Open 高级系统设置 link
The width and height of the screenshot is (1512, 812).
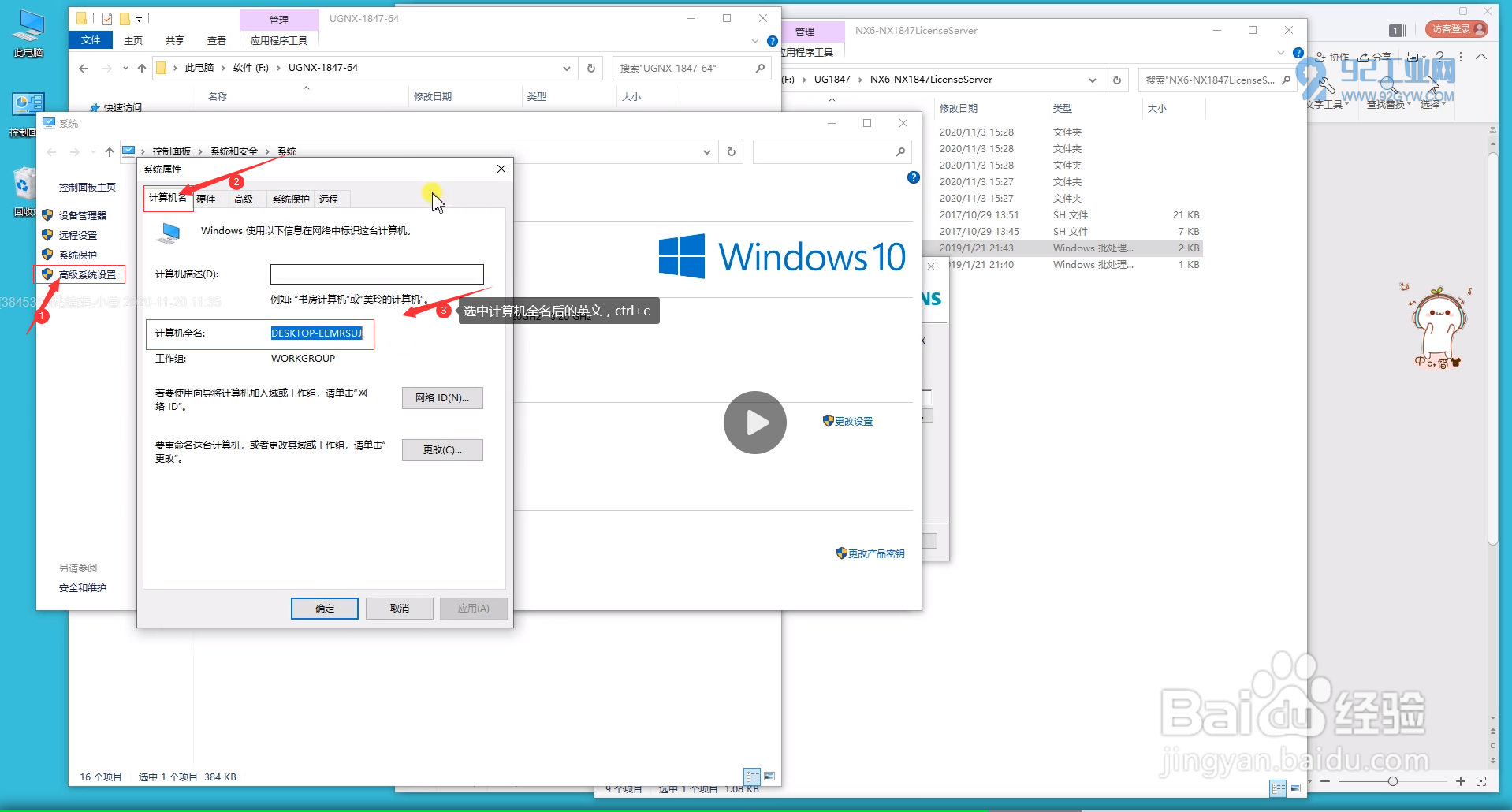click(88, 274)
